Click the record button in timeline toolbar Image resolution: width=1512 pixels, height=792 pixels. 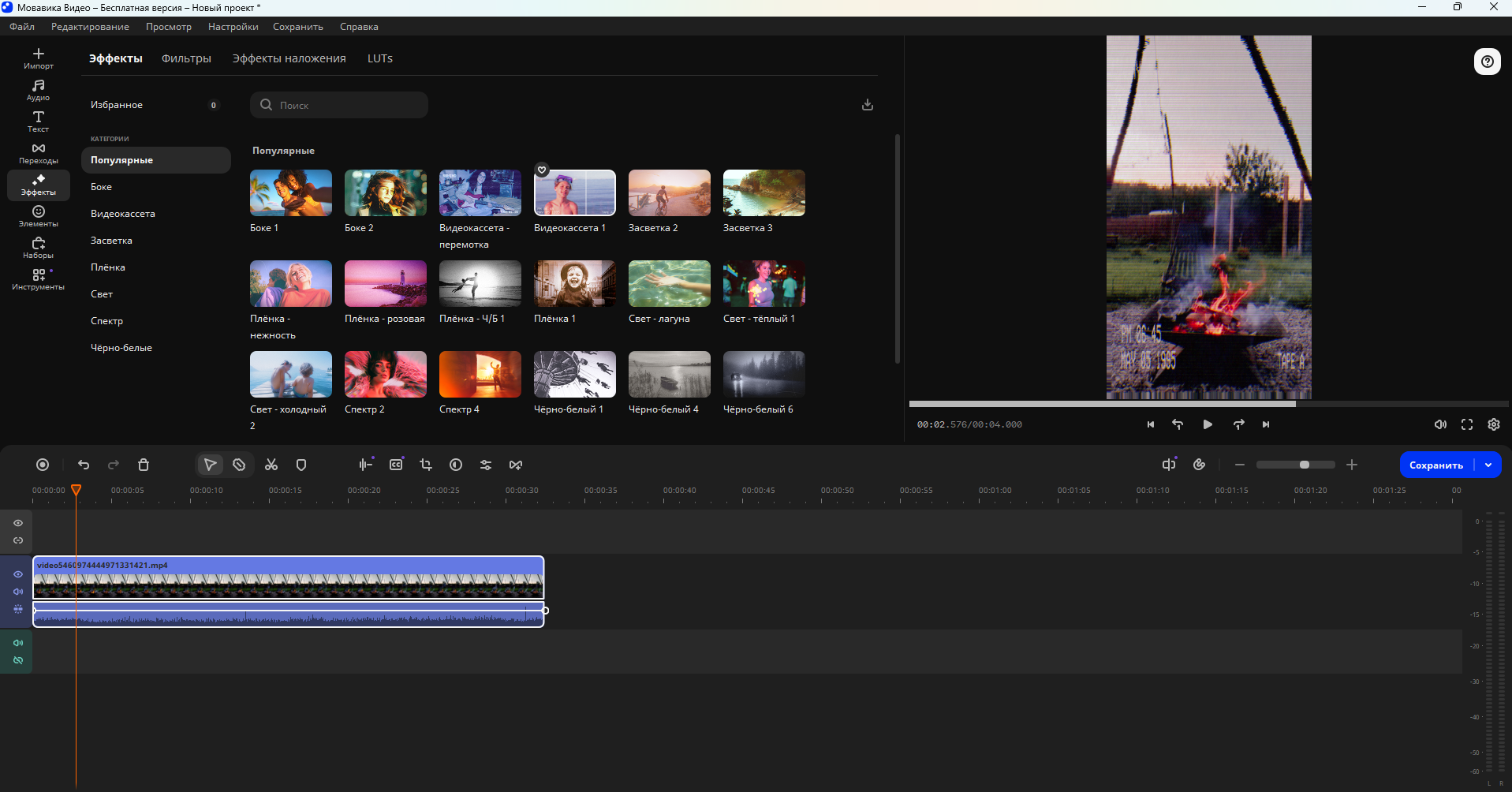tap(43, 465)
